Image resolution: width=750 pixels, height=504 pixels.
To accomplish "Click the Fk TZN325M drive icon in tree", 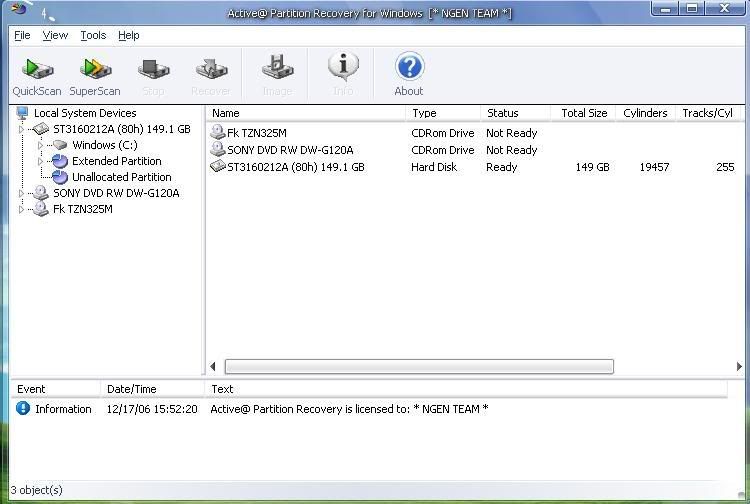I will [x=41, y=209].
